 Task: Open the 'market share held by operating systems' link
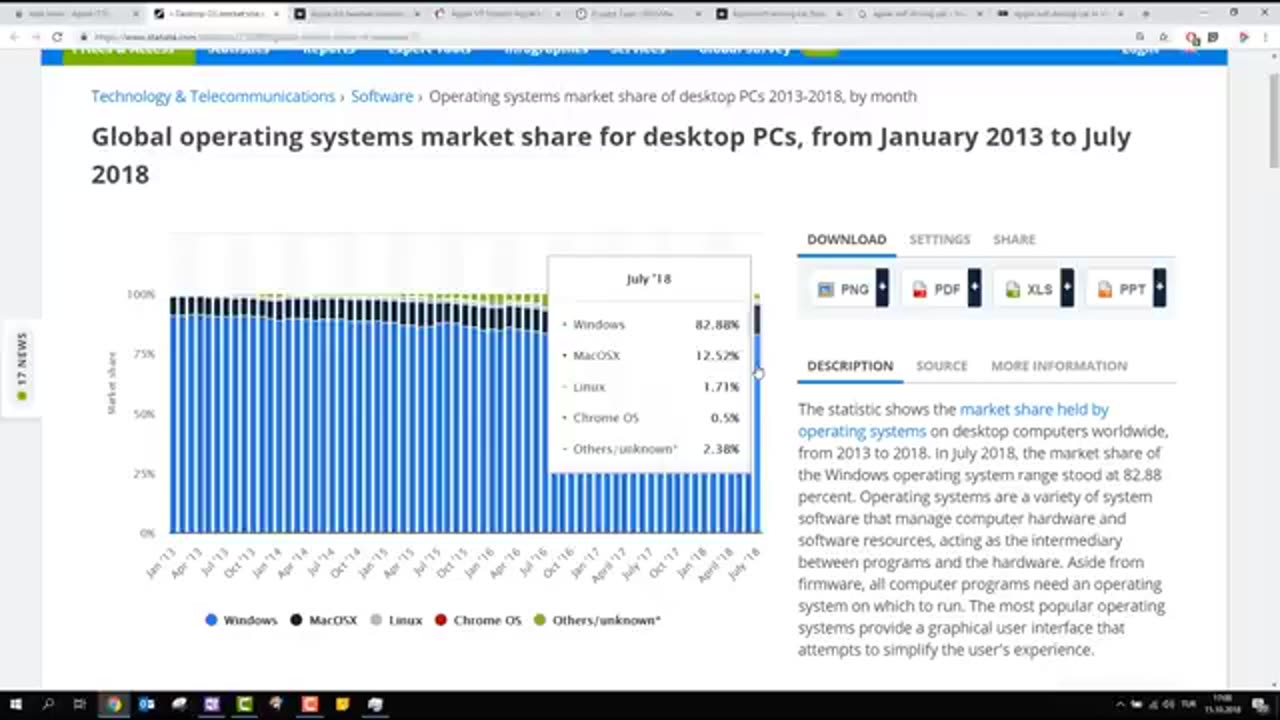pos(953,420)
